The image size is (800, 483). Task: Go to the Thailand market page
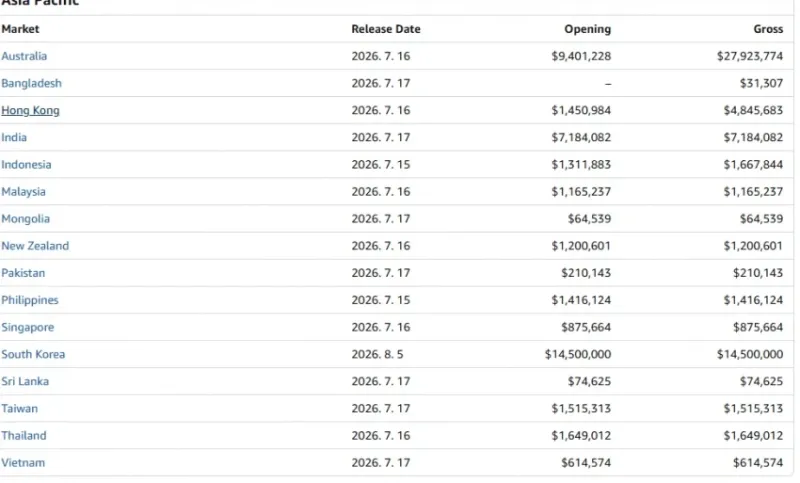[x=23, y=435]
